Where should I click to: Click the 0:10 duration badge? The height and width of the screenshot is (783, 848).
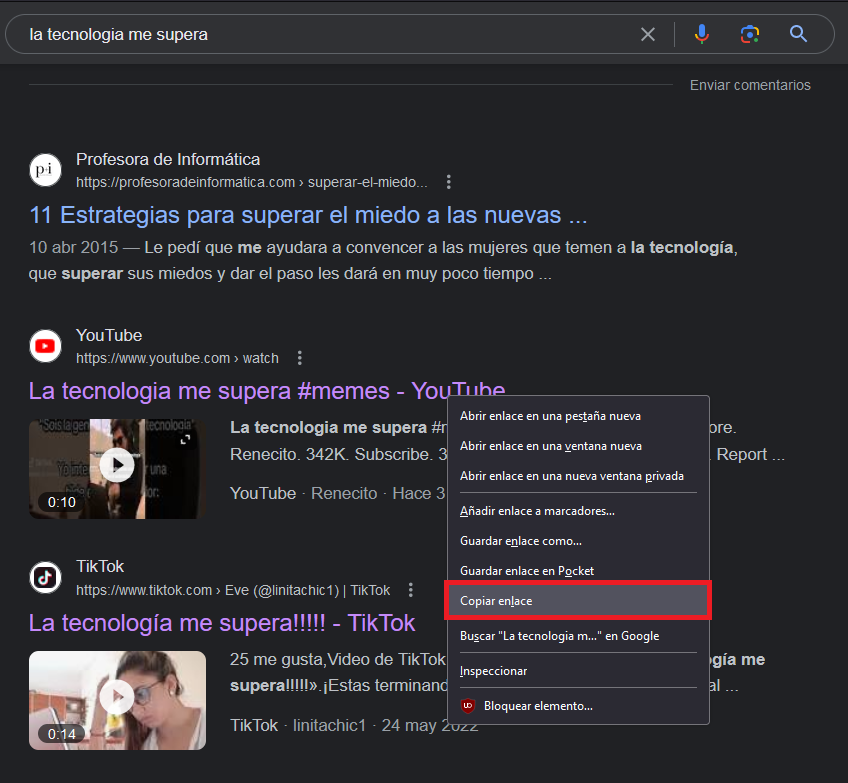(62, 502)
